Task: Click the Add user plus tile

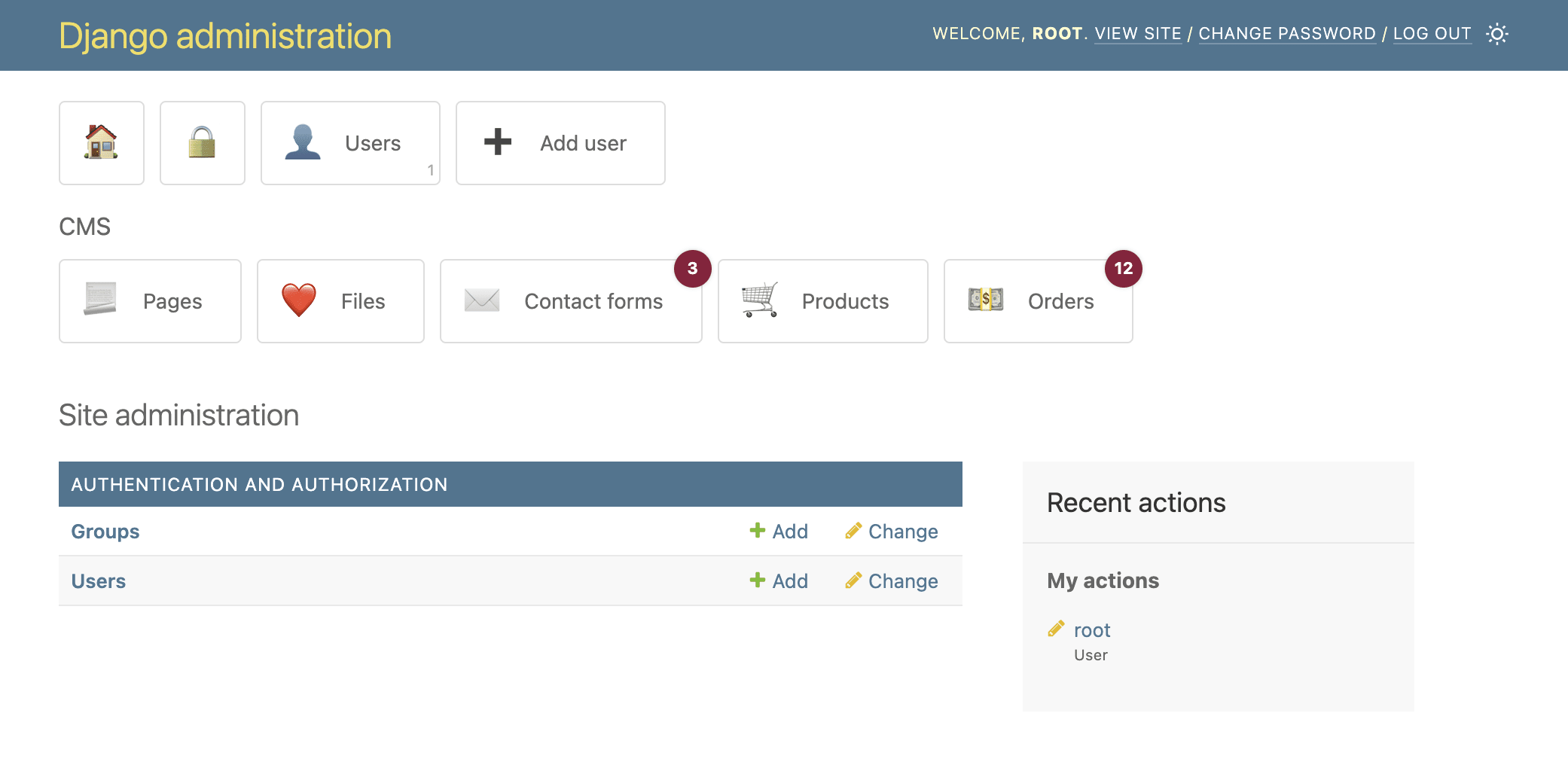Action: pos(560,143)
